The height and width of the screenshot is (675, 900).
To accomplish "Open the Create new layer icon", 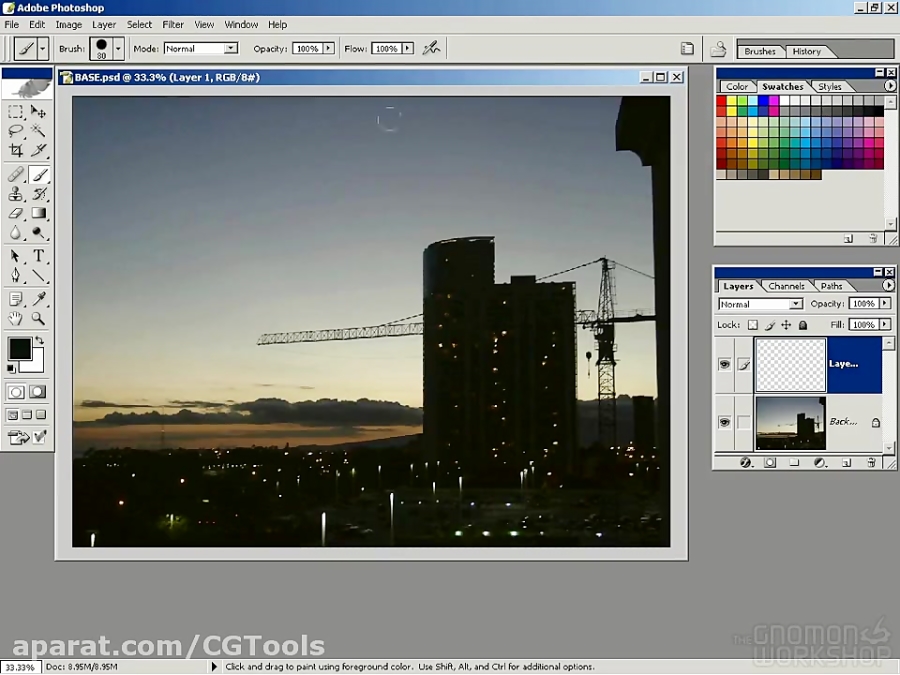I will pyautogui.click(x=845, y=462).
